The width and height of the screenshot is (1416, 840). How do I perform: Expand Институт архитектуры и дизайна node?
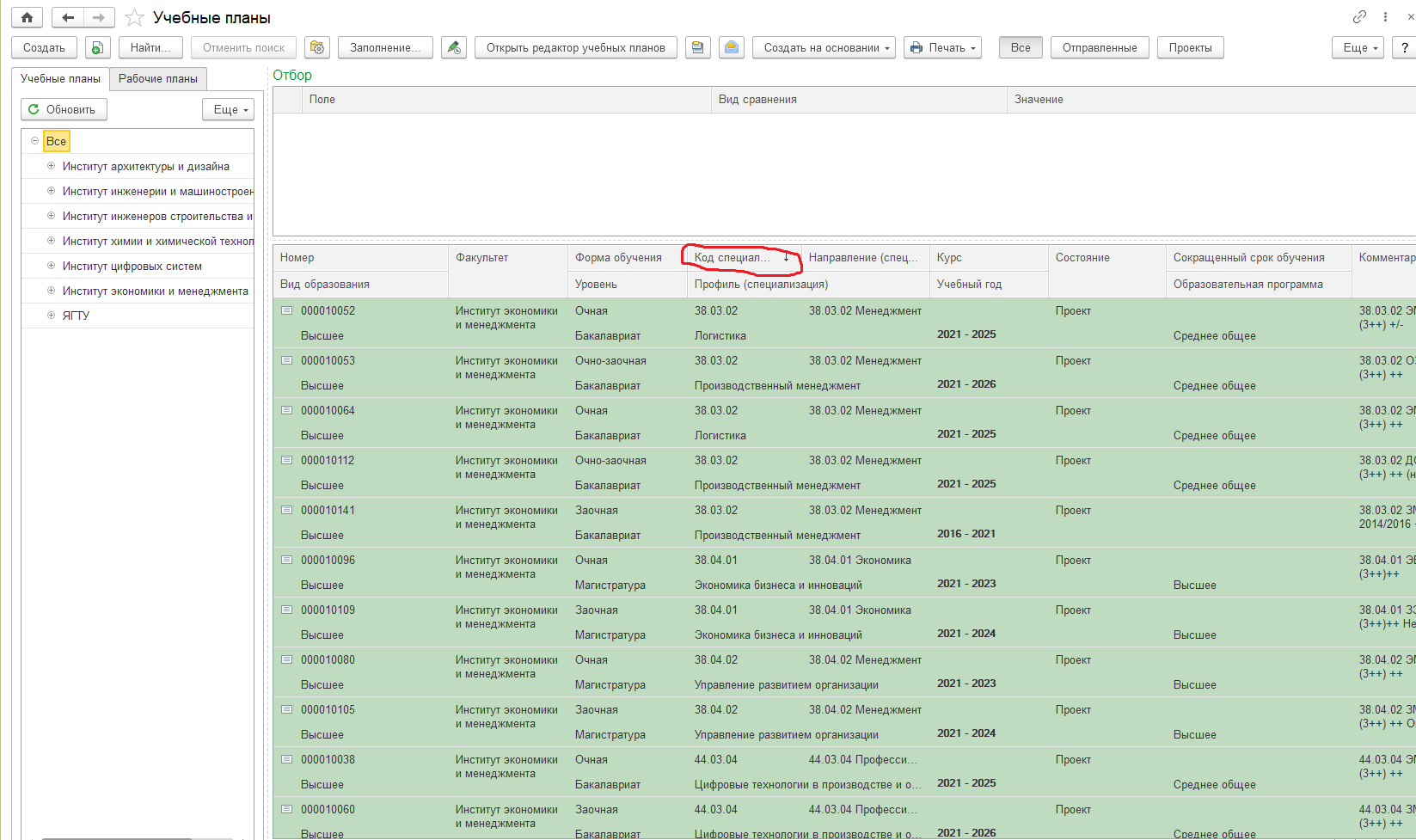[51, 166]
